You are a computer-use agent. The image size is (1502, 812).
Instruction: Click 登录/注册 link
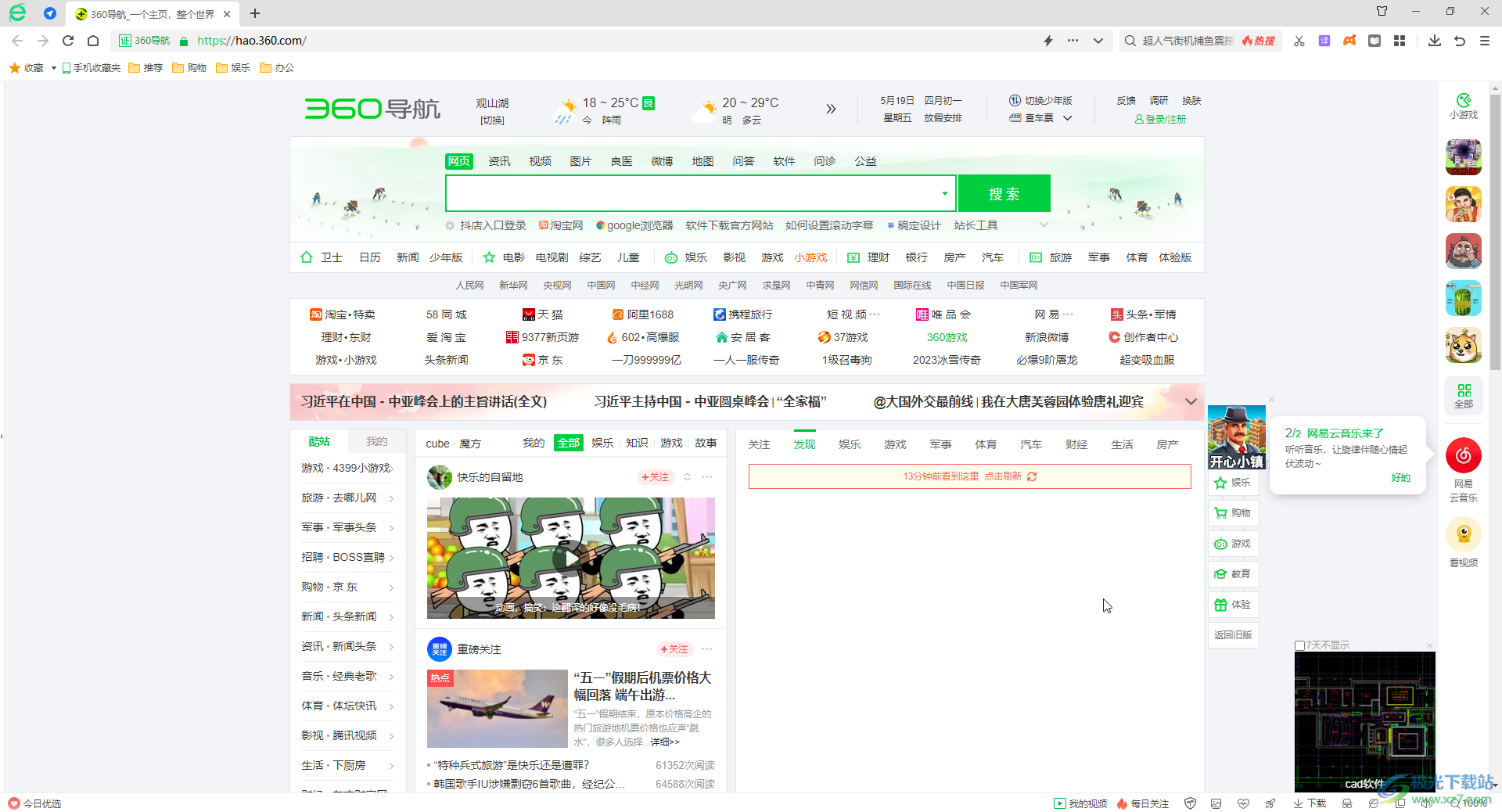click(1160, 120)
